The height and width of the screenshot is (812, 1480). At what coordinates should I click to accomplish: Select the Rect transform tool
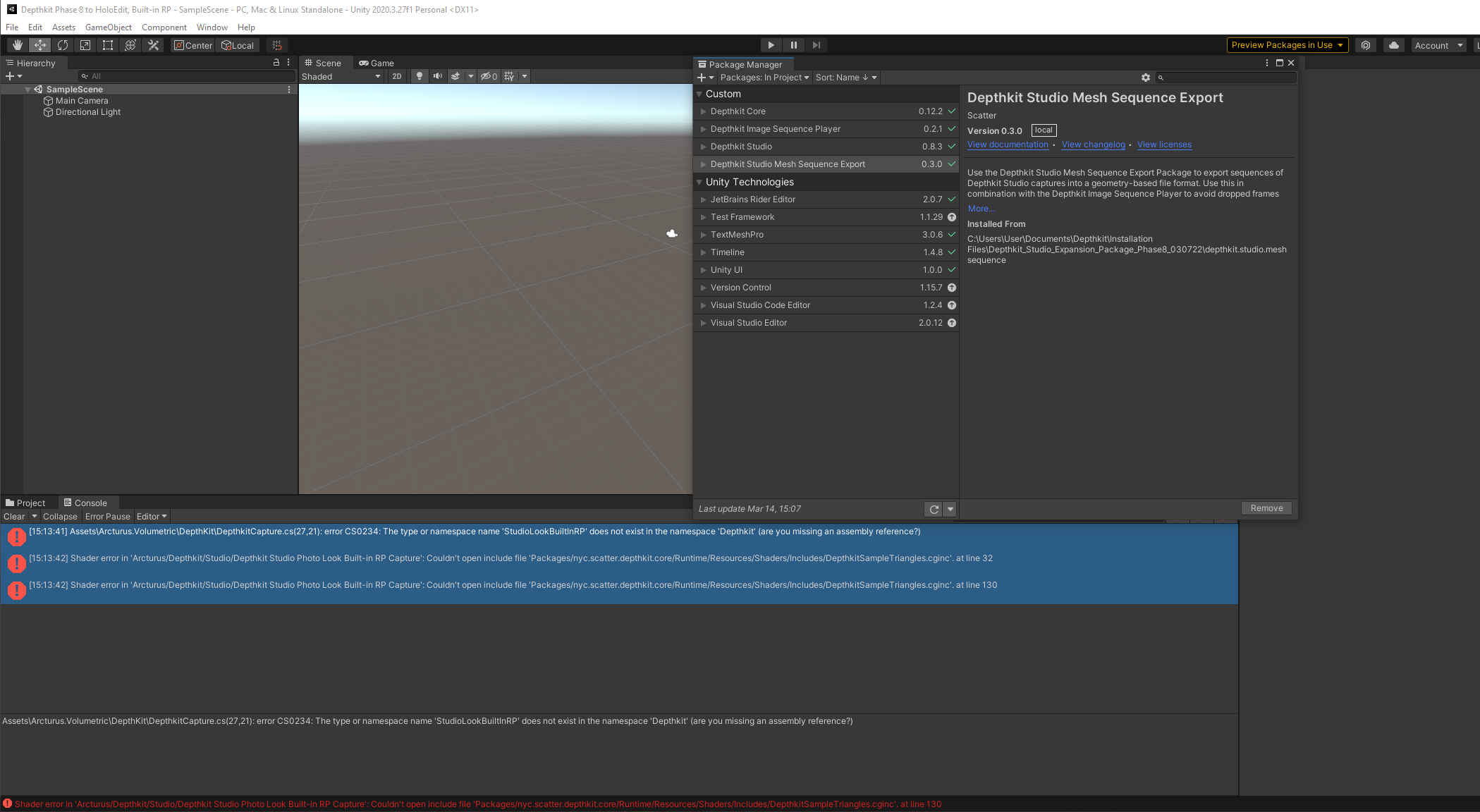(108, 45)
